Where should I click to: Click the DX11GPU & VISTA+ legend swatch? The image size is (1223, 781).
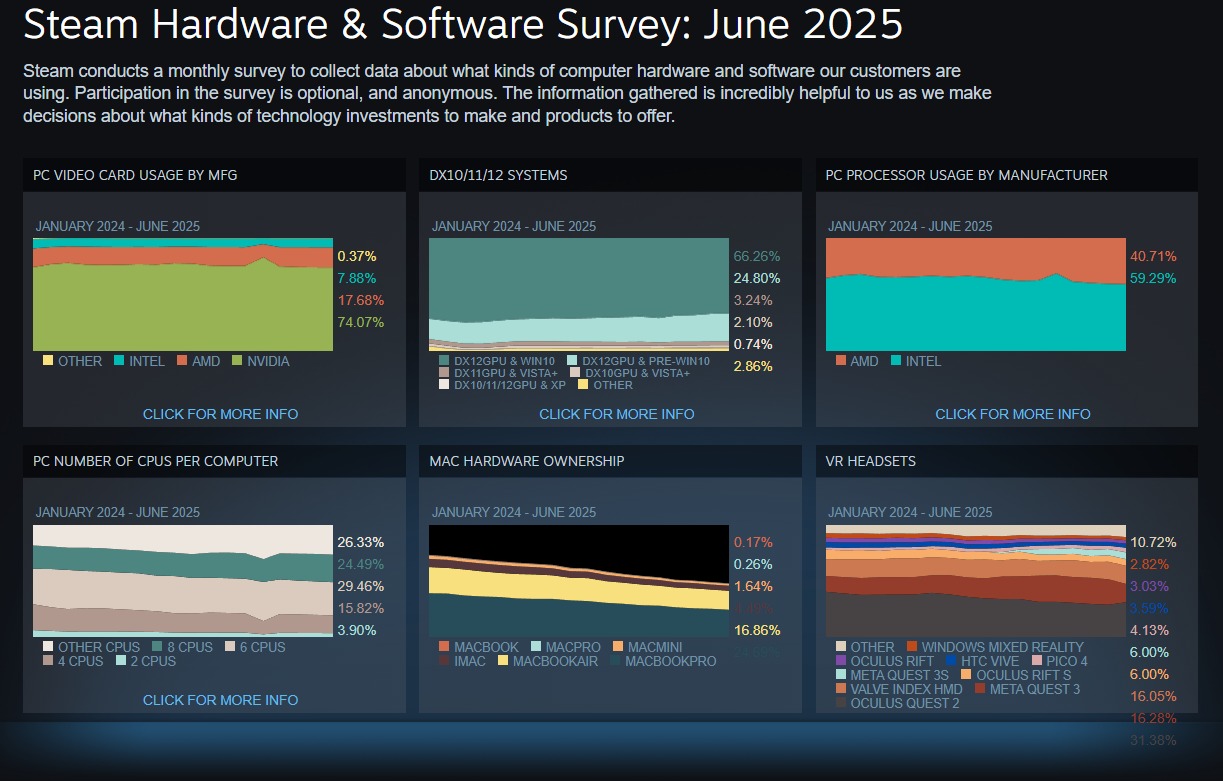point(444,372)
